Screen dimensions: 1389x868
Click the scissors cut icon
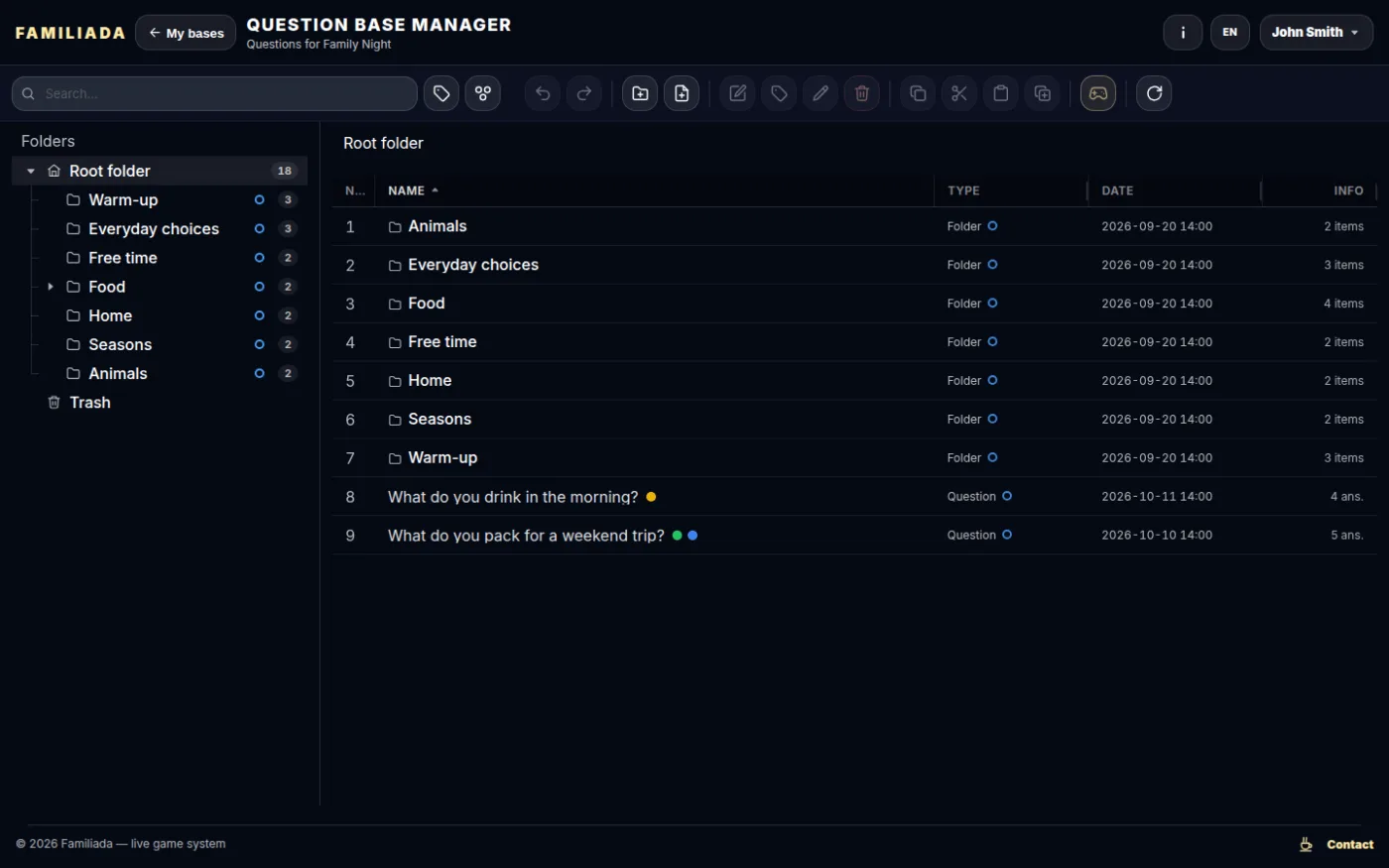point(959,93)
